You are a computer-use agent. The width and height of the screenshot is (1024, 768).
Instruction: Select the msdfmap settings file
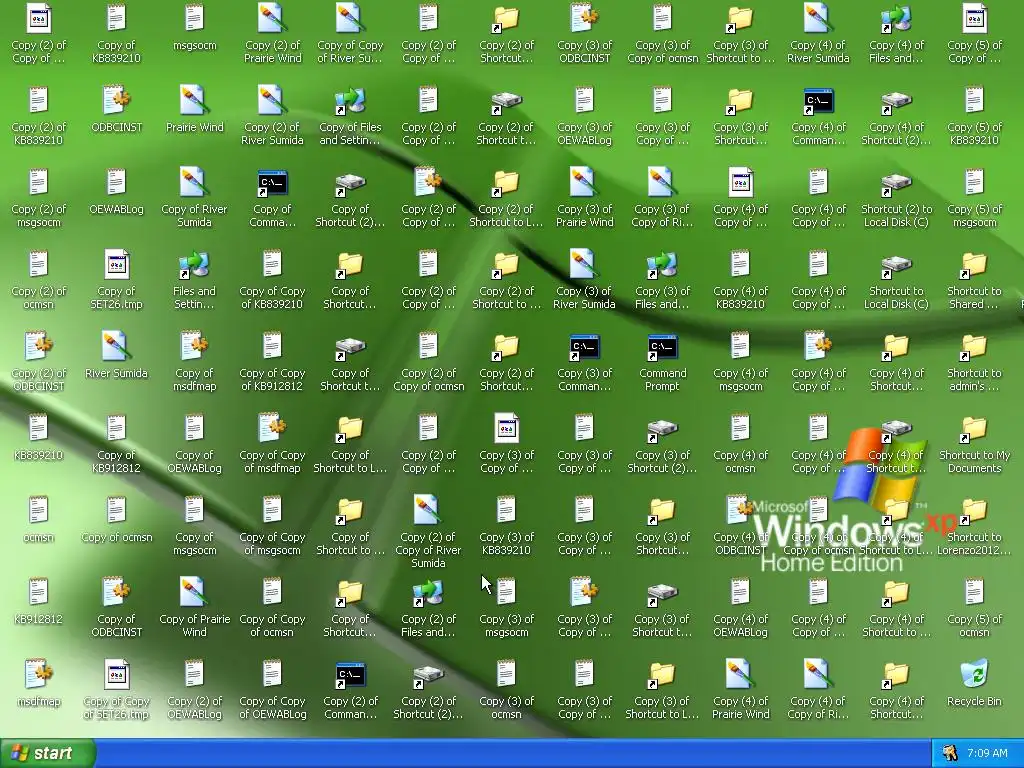coord(39,675)
